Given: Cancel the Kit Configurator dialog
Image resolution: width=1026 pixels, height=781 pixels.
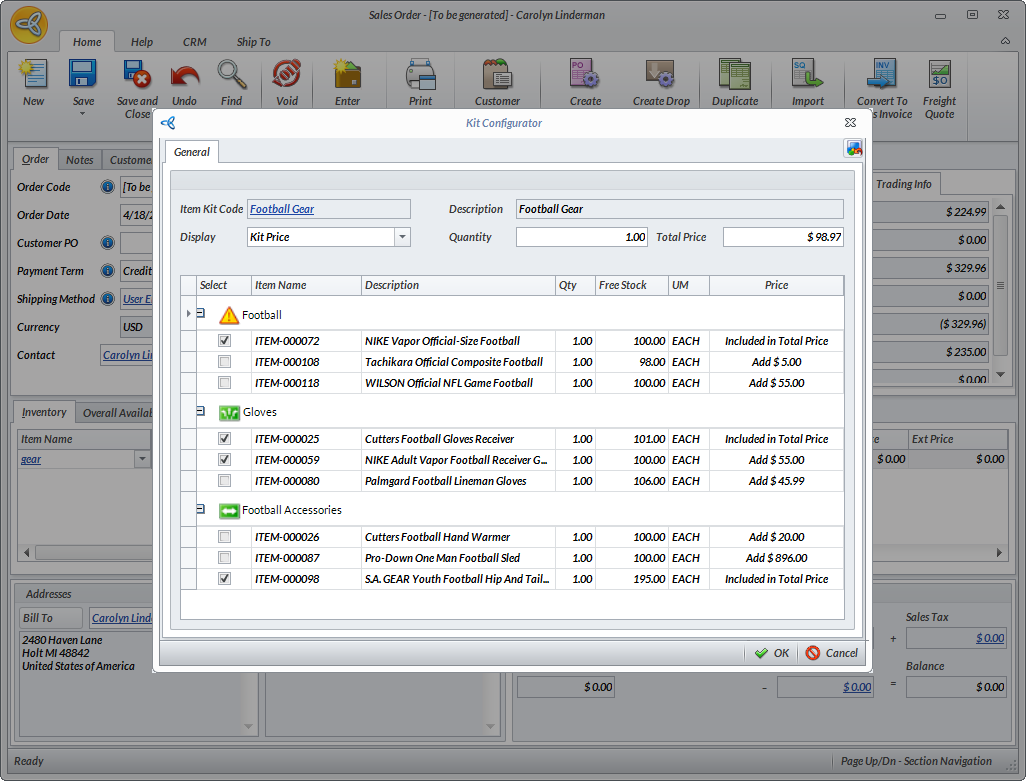Looking at the screenshot, I should [831, 653].
